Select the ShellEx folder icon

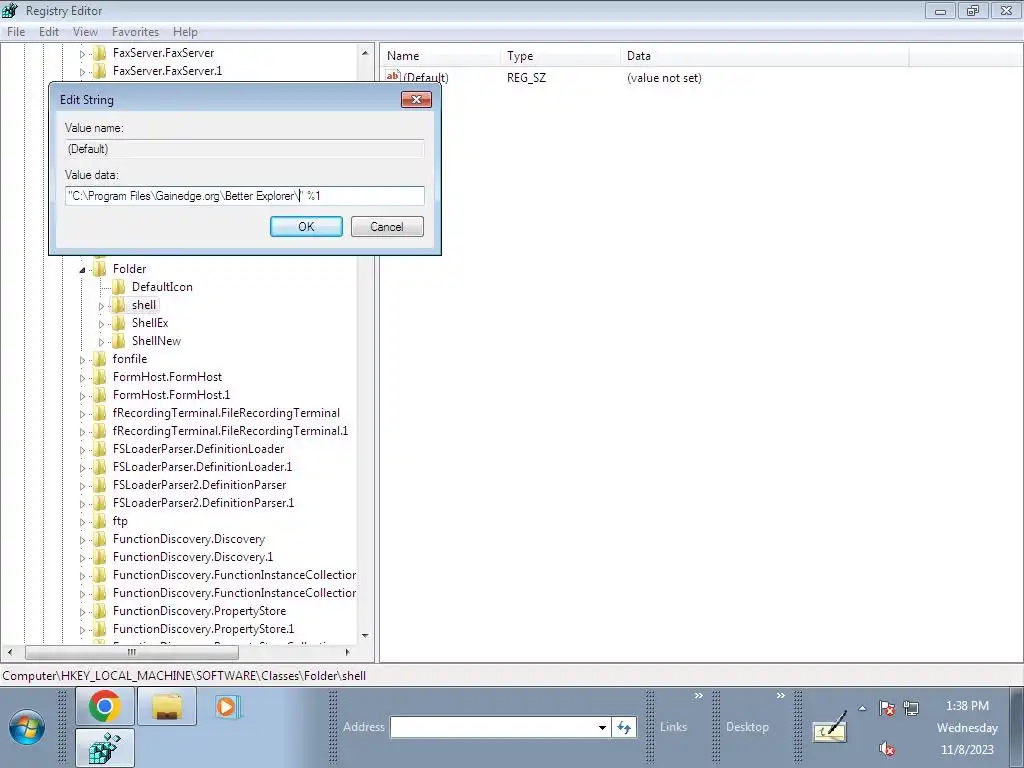[118, 323]
